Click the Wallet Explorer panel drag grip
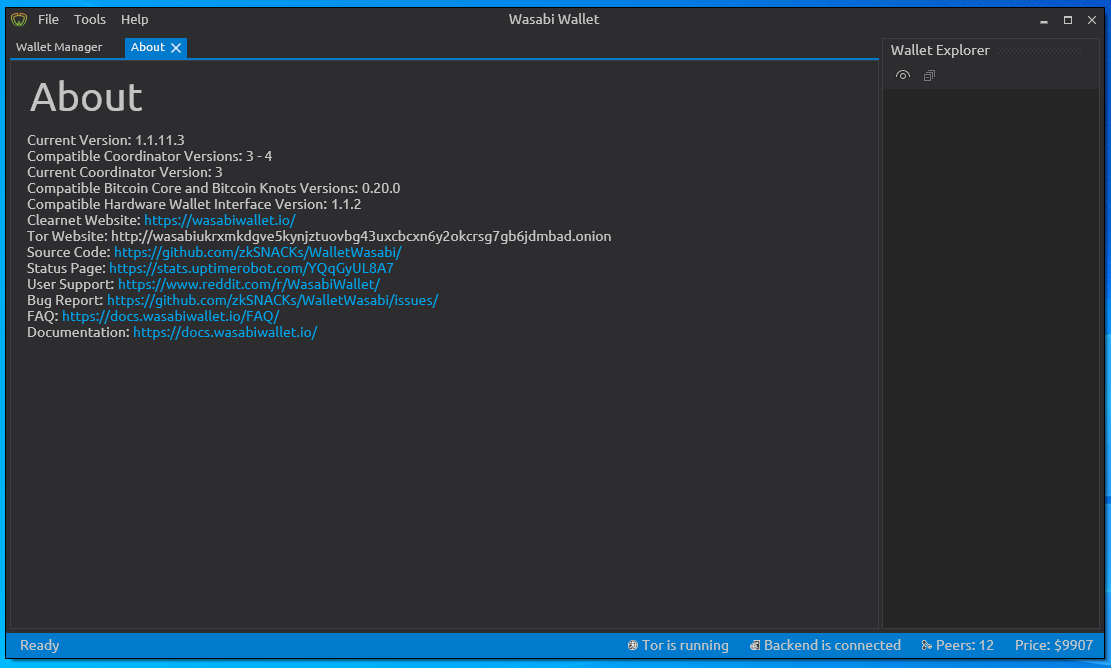The width and height of the screenshot is (1111, 668). [x=1039, y=50]
